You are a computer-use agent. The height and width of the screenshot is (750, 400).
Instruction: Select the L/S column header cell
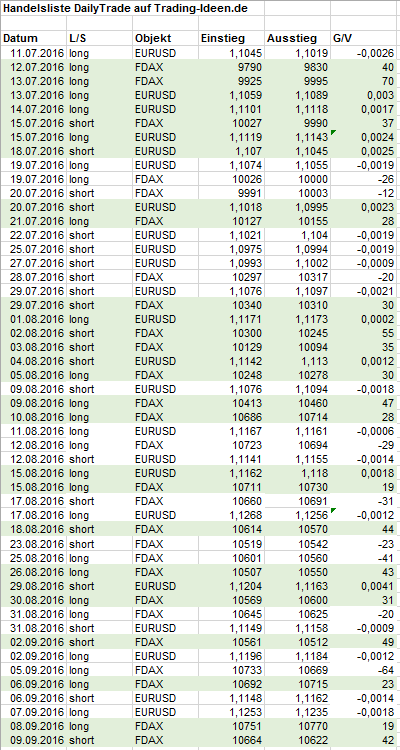pyautogui.click(x=100, y=39)
